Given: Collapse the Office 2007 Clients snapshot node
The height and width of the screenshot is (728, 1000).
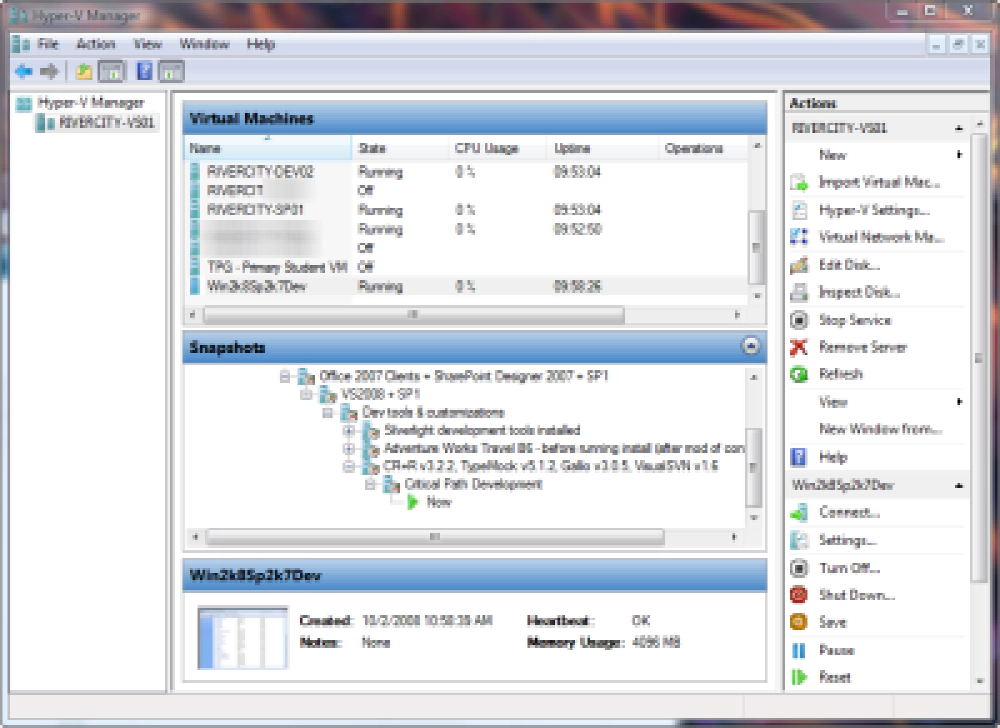Looking at the screenshot, I should (x=285, y=377).
